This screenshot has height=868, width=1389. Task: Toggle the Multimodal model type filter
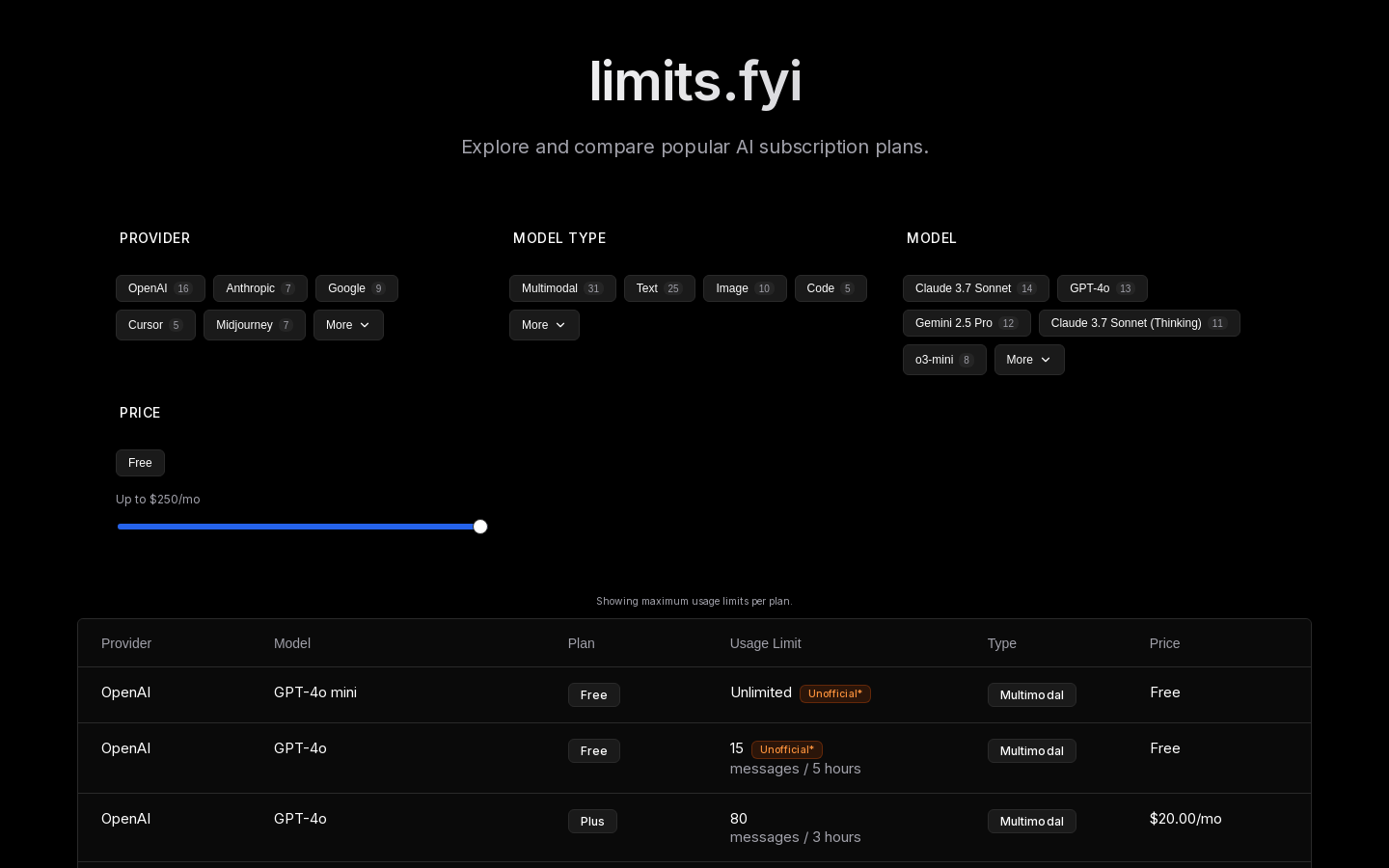point(562,288)
